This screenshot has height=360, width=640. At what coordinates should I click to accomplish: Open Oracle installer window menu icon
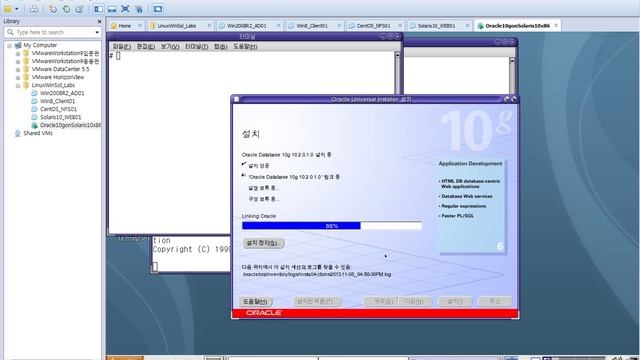[x=236, y=99]
